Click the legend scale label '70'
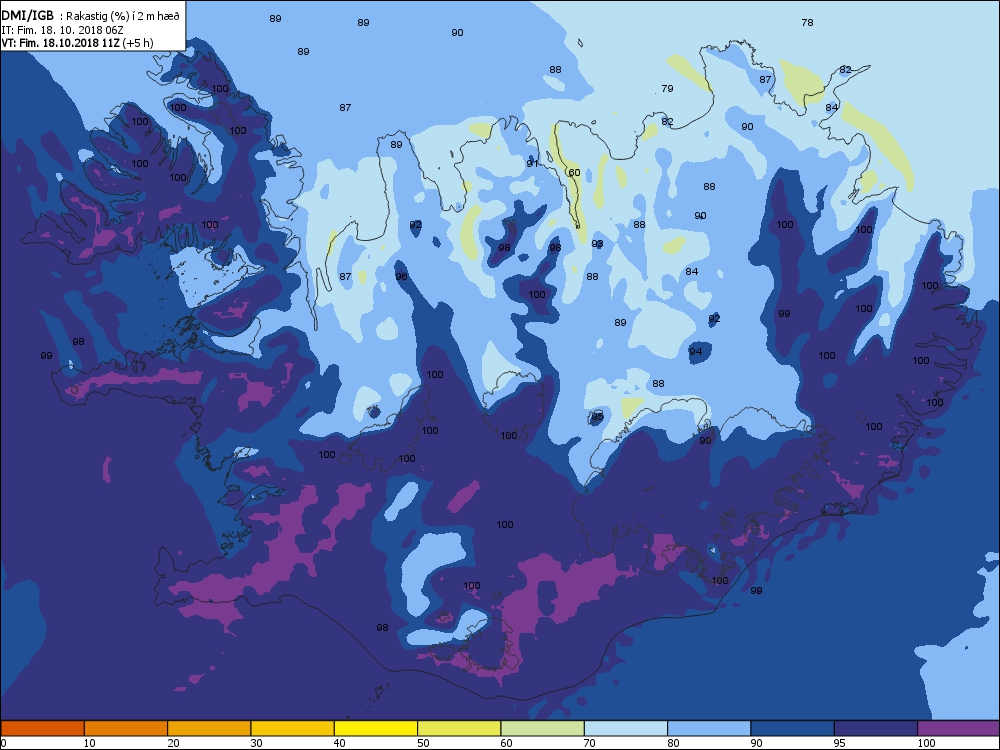Image resolution: width=1000 pixels, height=750 pixels. pos(589,743)
